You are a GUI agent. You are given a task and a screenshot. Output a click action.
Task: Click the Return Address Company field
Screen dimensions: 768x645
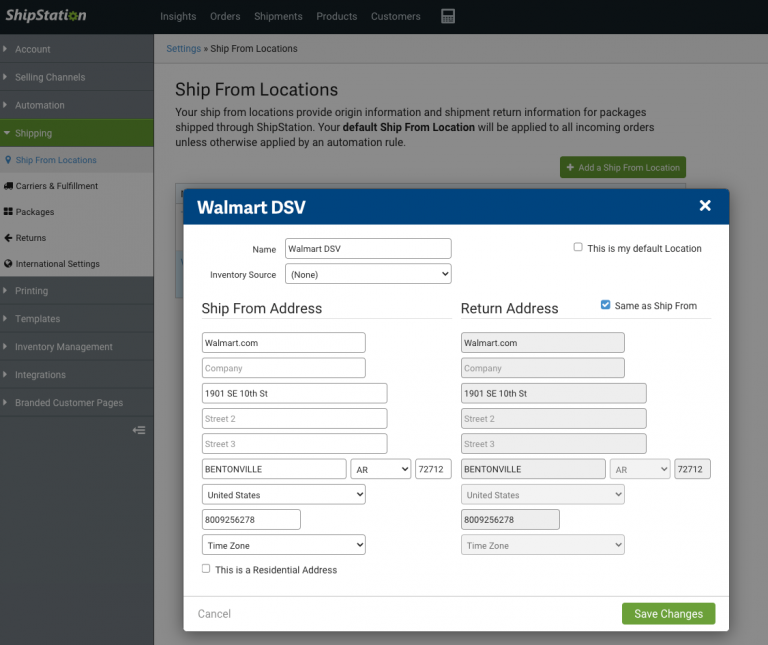click(543, 368)
